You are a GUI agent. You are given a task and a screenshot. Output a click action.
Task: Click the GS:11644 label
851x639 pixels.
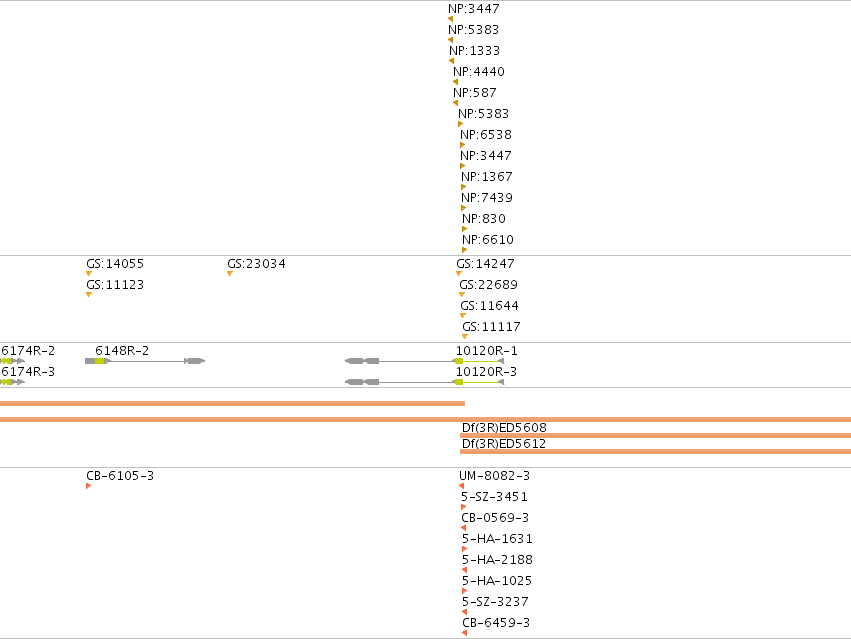click(x=490, y=306)
